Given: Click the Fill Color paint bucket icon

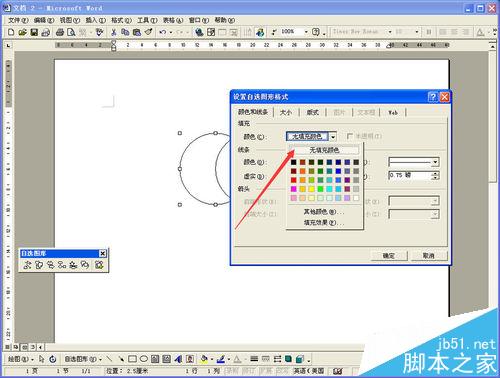Looking at the screenshot, I should point(204,359).
